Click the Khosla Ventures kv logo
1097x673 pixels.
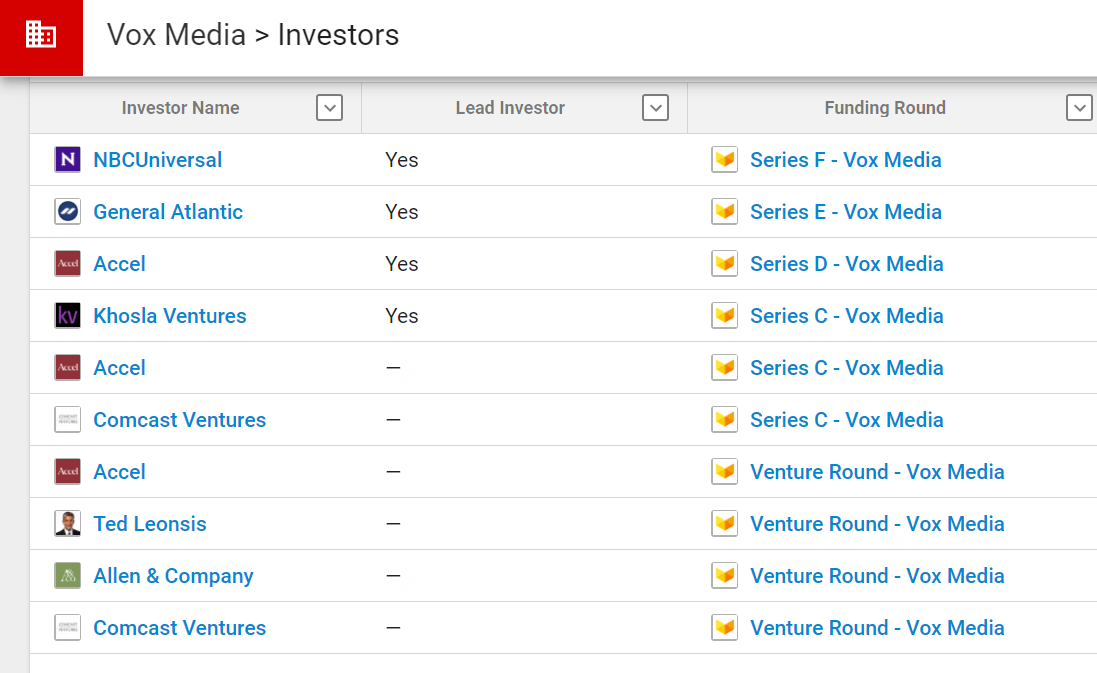point(68,316)
